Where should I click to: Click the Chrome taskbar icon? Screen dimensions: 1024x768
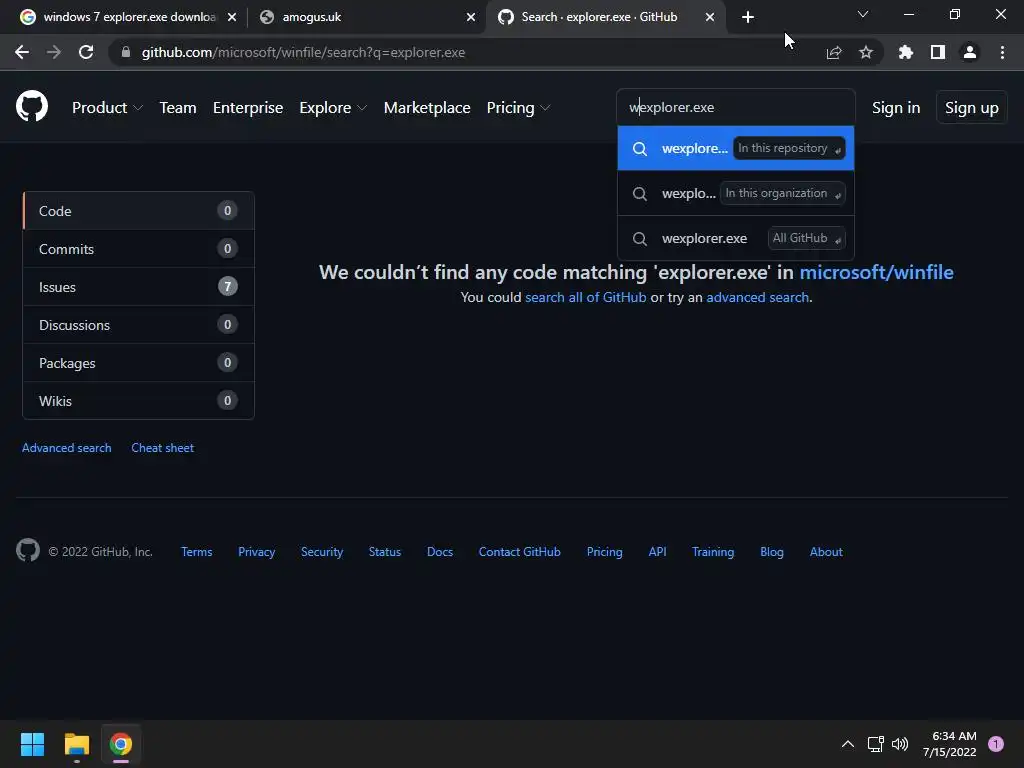pyautogui.click(x=121, y=744)
